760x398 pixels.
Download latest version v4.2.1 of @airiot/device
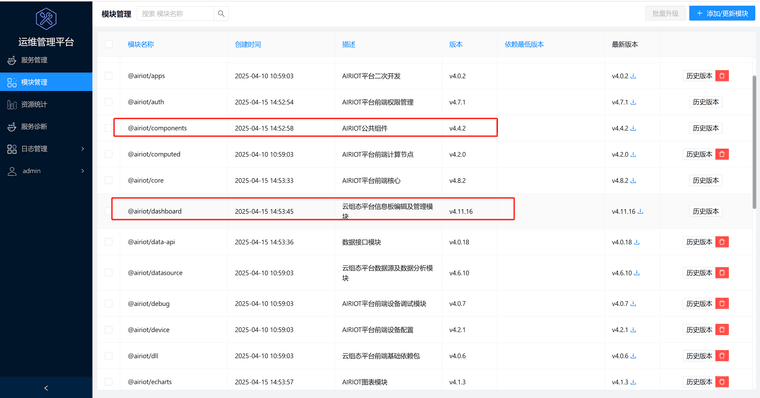pos(633,330)
